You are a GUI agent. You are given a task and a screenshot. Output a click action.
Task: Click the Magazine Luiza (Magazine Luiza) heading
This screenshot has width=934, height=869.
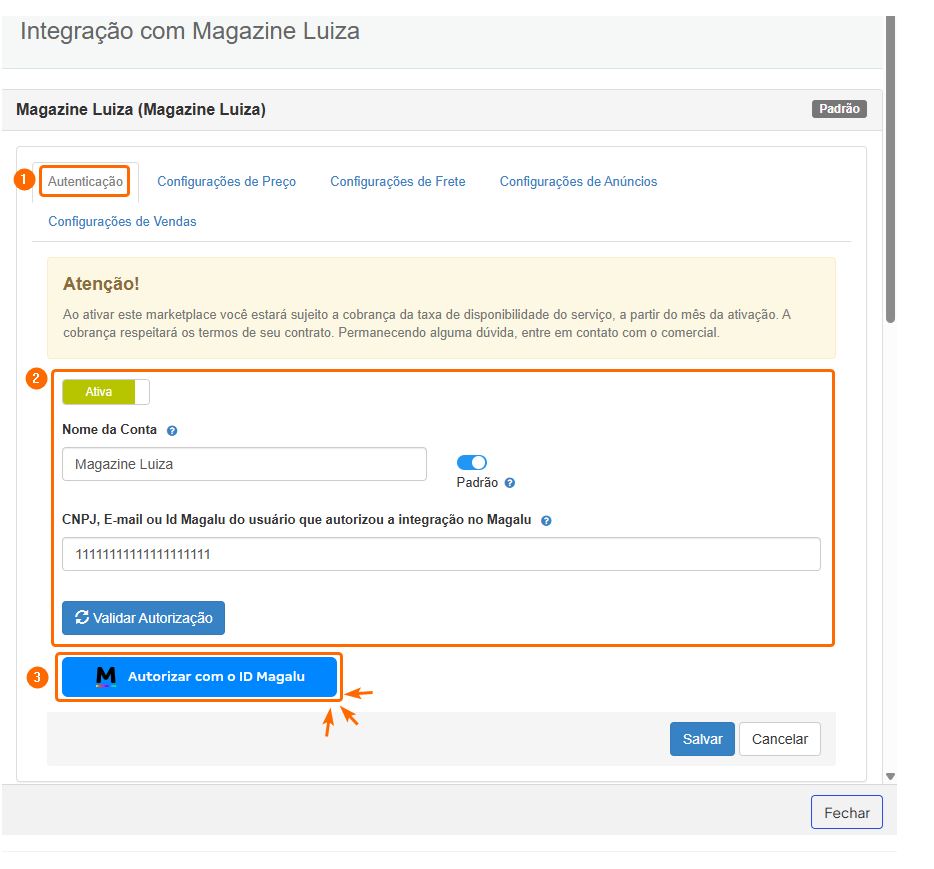click(141, 110)
